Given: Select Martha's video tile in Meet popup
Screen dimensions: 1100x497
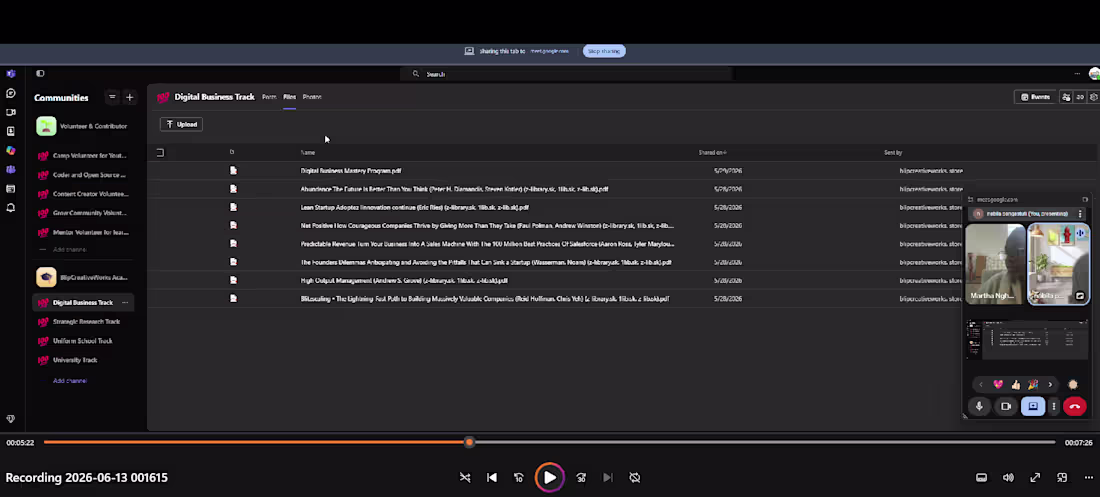Looking at the screenshot, I should coord(995,264).
